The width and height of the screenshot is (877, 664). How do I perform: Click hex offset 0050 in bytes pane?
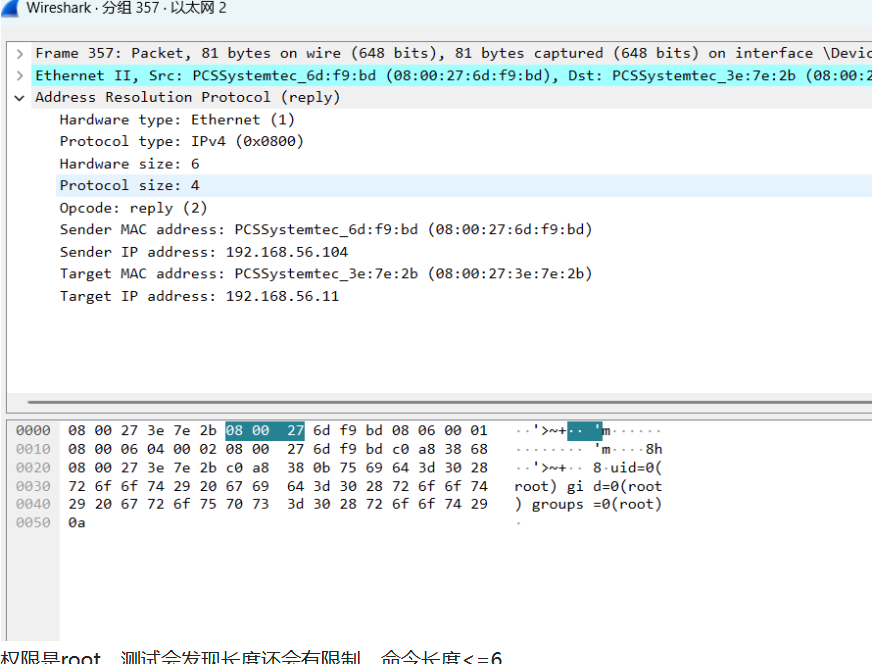pos(33,522)
